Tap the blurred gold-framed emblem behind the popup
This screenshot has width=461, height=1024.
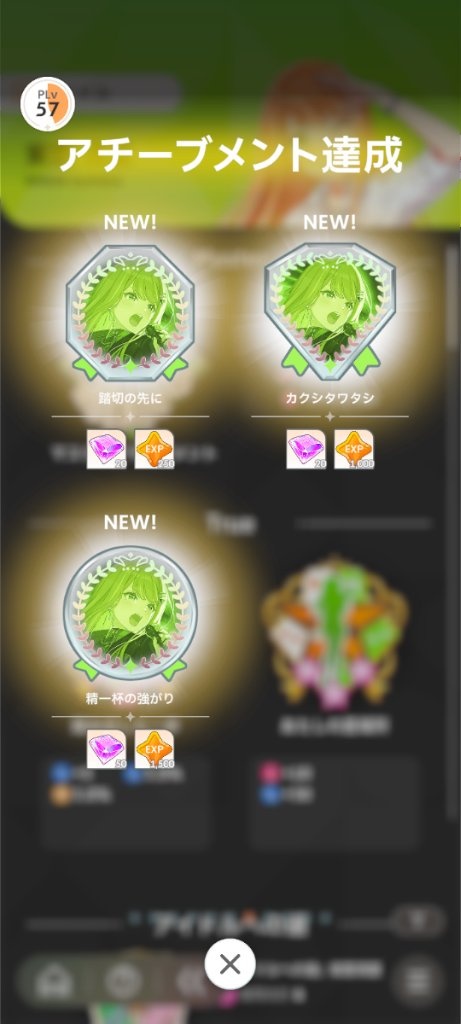[x=335, y=633]
